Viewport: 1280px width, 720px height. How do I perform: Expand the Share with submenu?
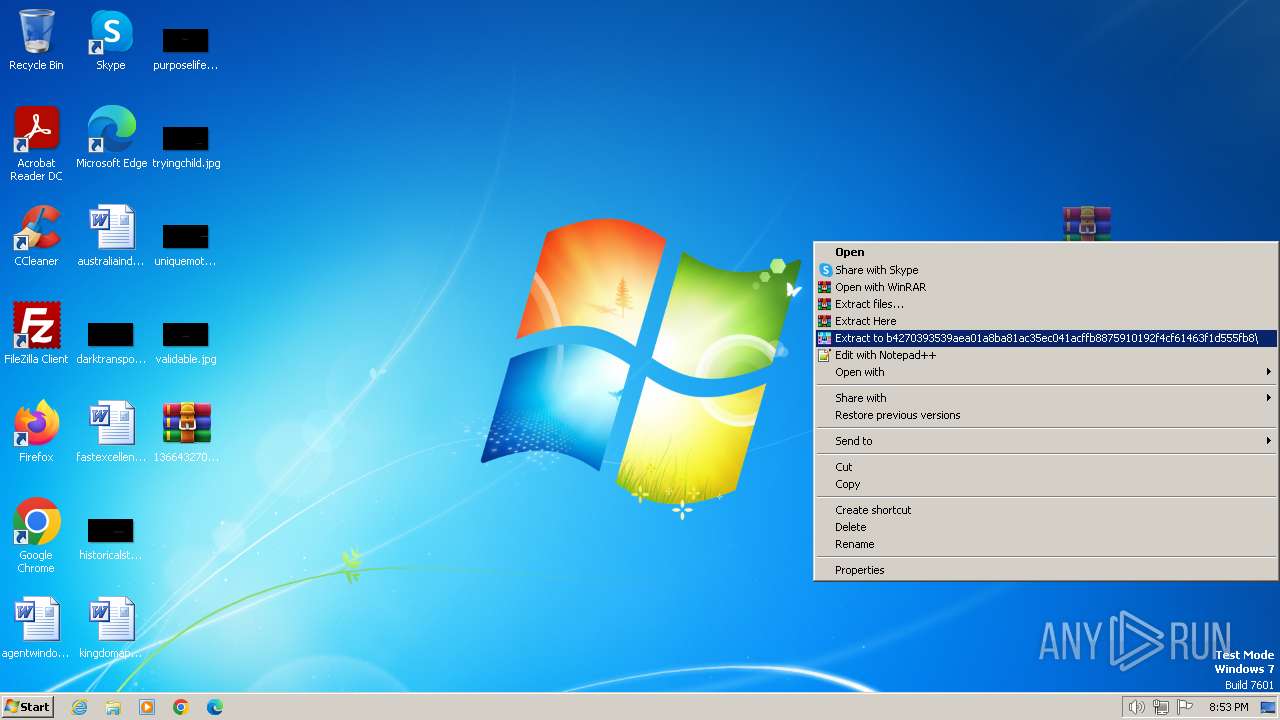(x=1046, y=398)
